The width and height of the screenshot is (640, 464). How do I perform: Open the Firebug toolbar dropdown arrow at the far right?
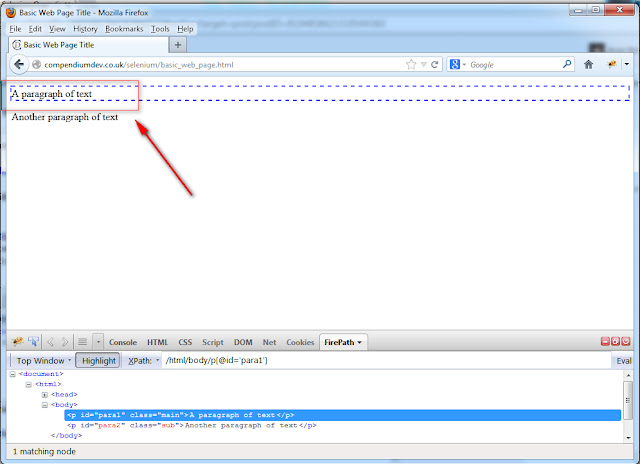[x=627, y=64]
